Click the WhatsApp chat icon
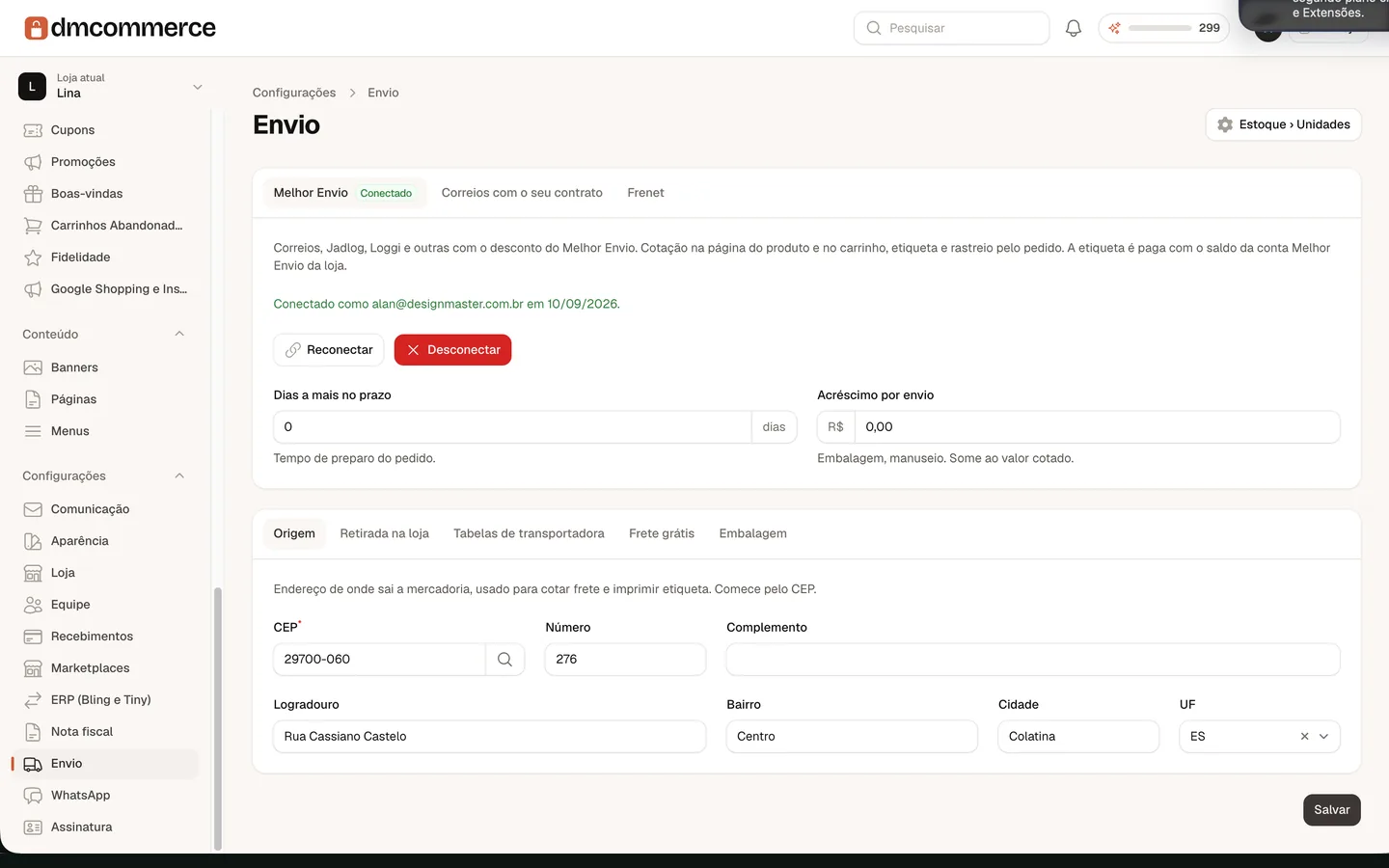This screenshot has height=868, width=1389. coord(33,796)
